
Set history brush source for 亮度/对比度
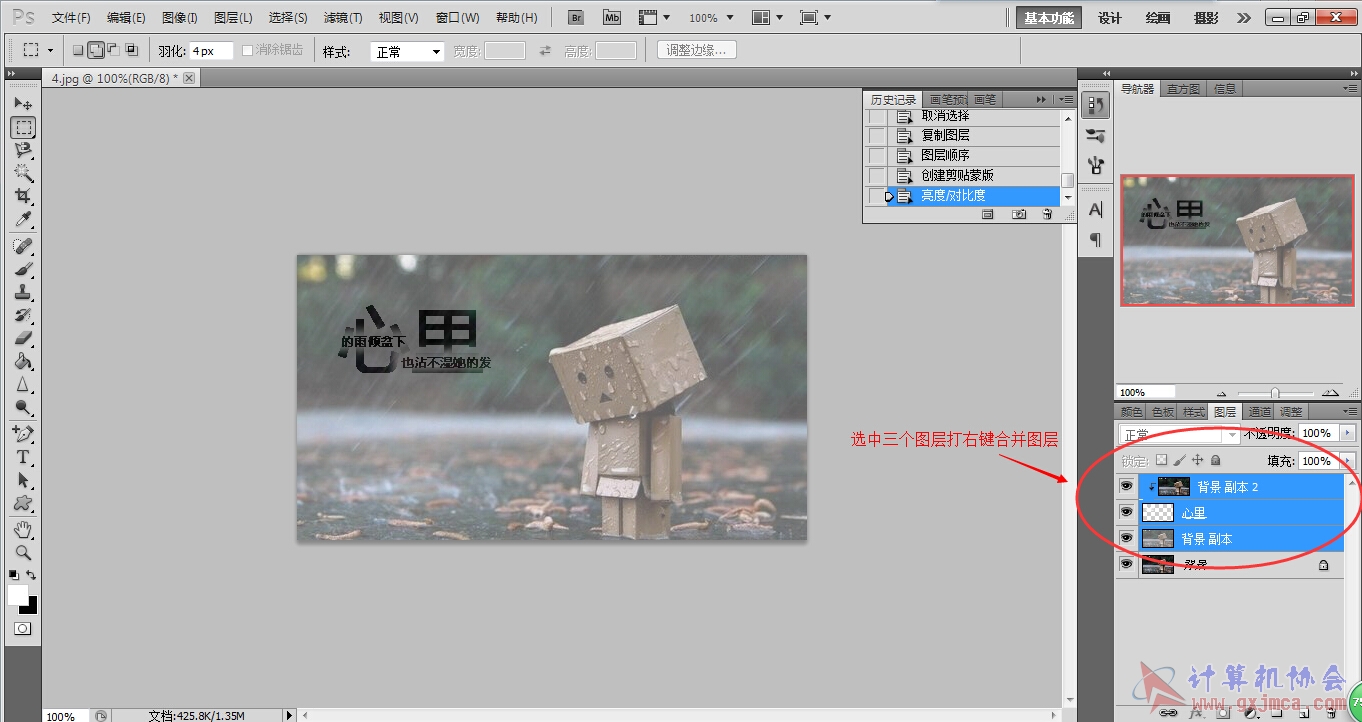click(x=877, y=196)
